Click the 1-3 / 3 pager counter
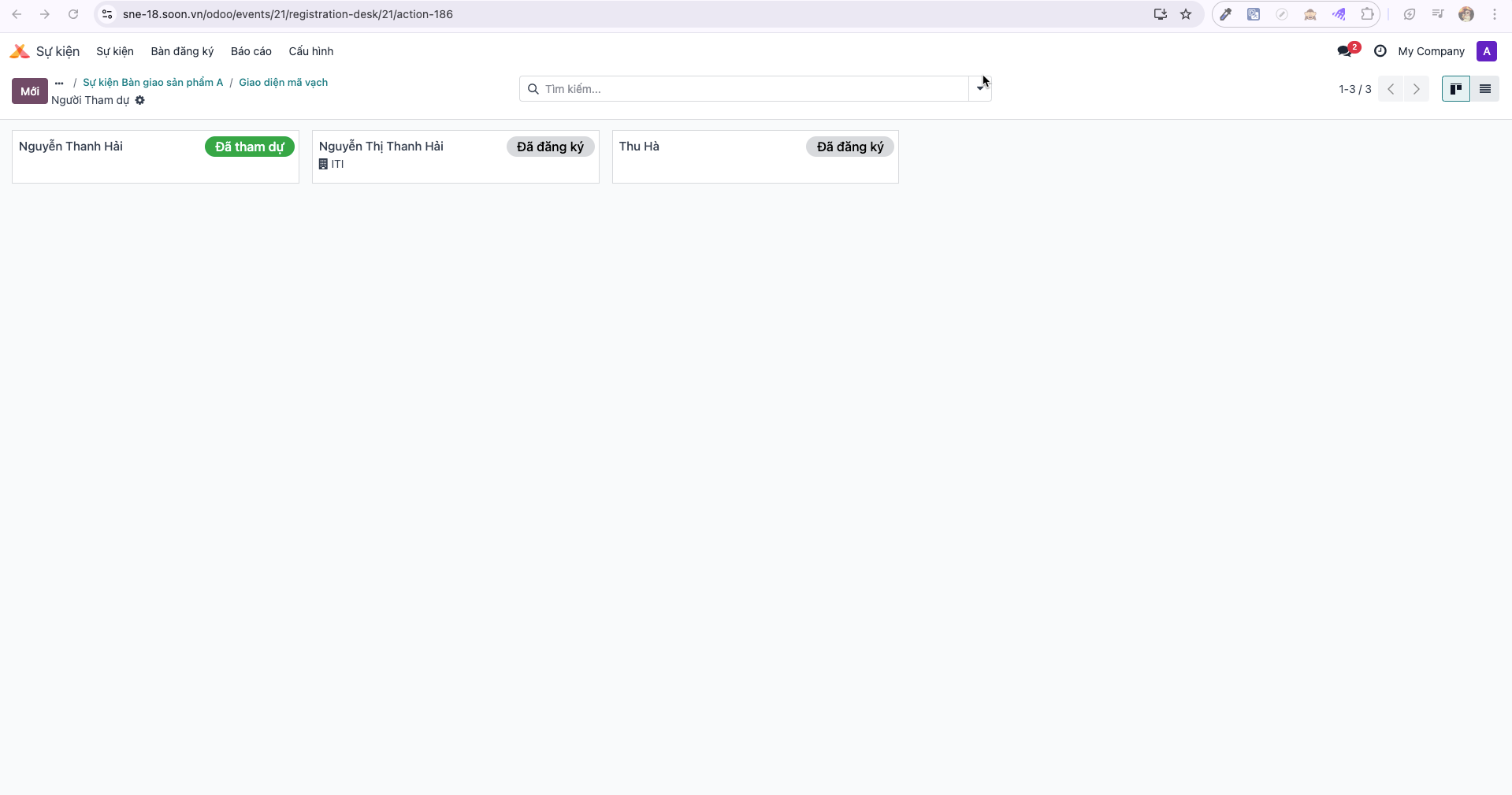This screenshot has width=1512, height=795. pos(1354,89)
